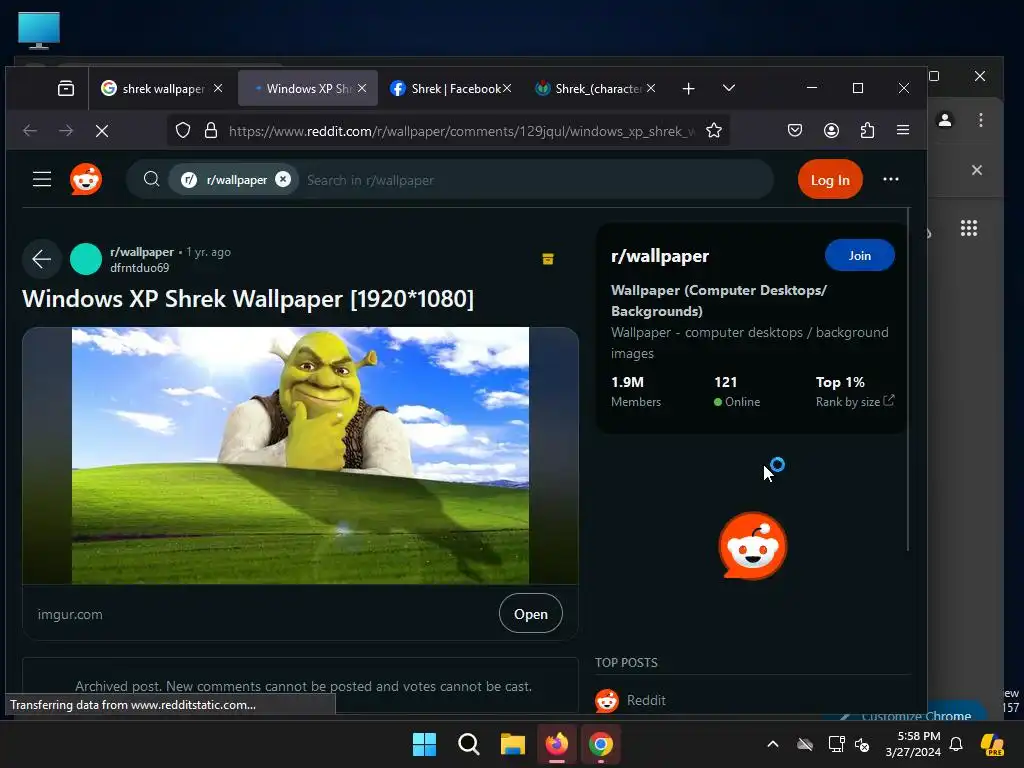
Task: Click the r/wallpaper sidebar heading
Action: click(x=660, y=256)
